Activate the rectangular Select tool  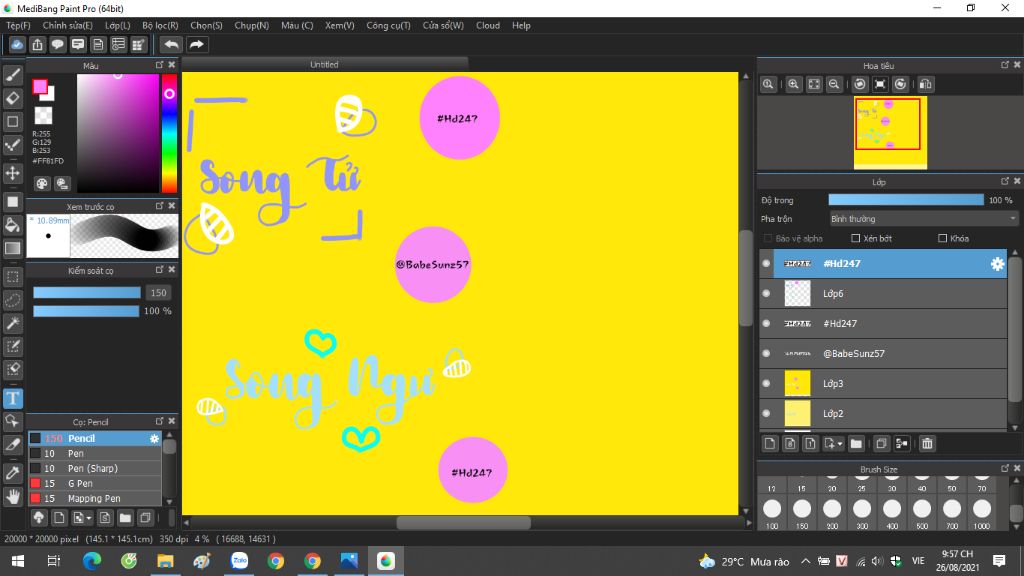(12, 277)
